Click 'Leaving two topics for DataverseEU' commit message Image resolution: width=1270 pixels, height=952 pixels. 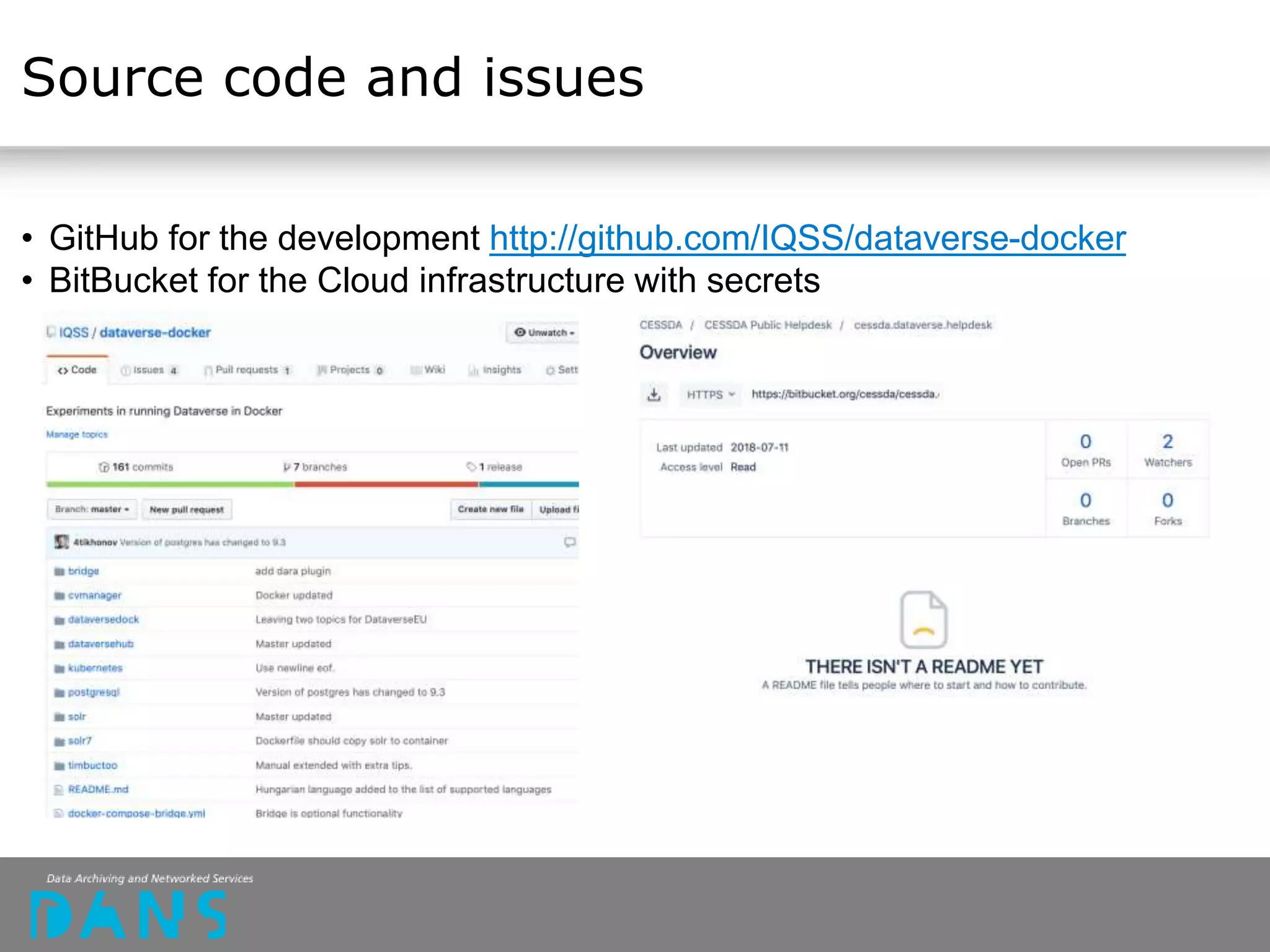point(341,619)
